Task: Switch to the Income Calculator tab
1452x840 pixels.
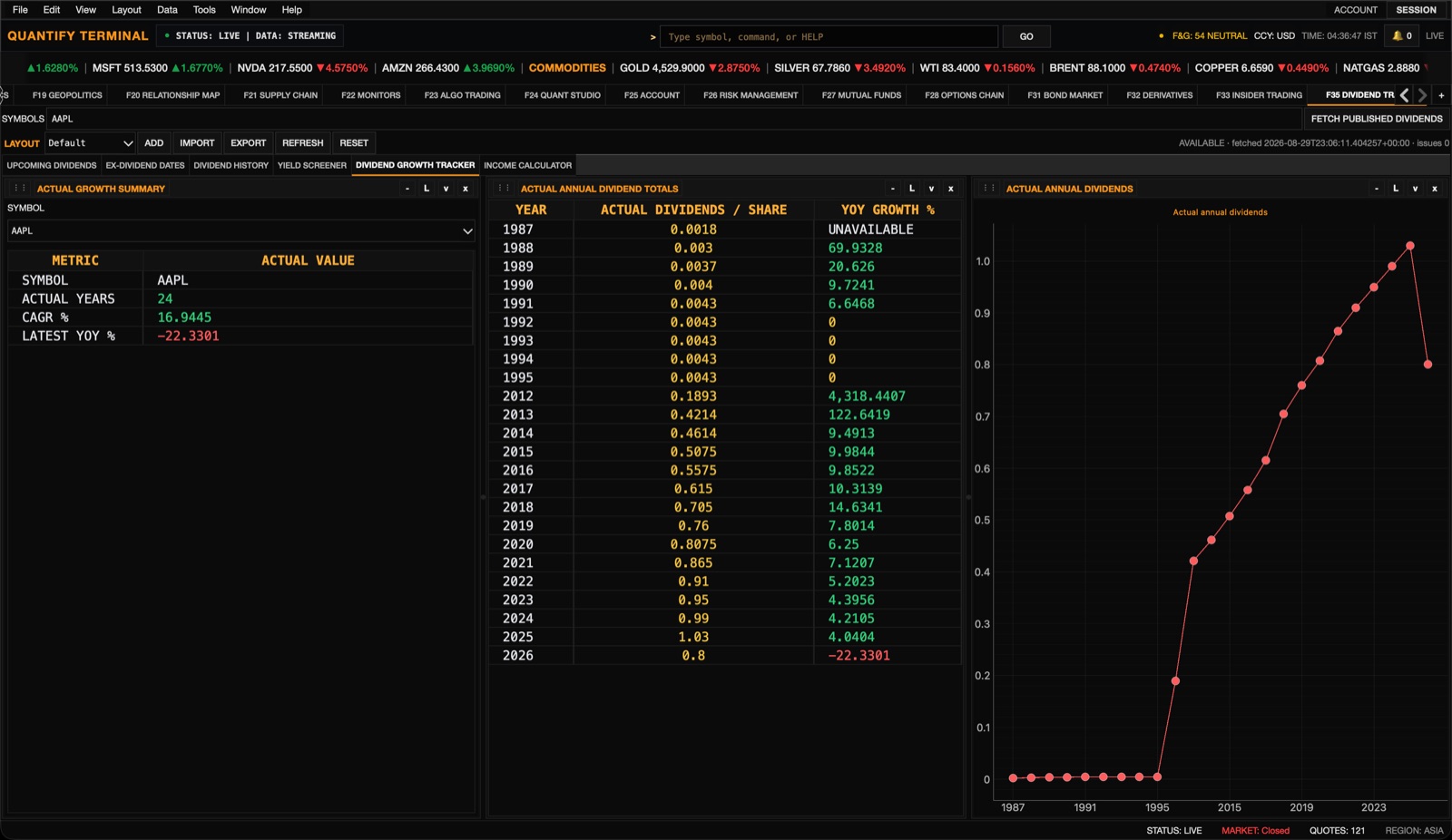Action: (528, 166)
